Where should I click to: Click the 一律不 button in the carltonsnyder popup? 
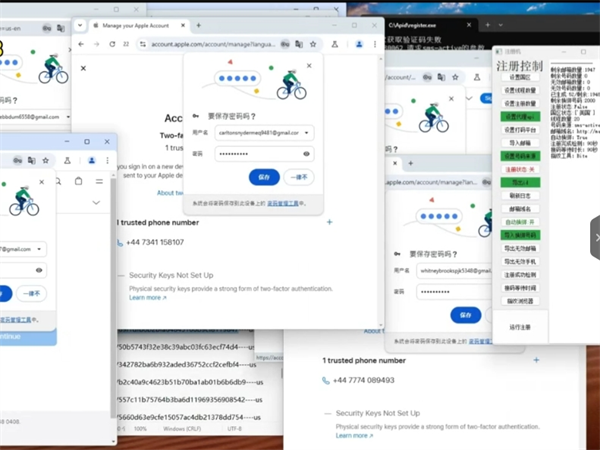(x=297, y=177)
